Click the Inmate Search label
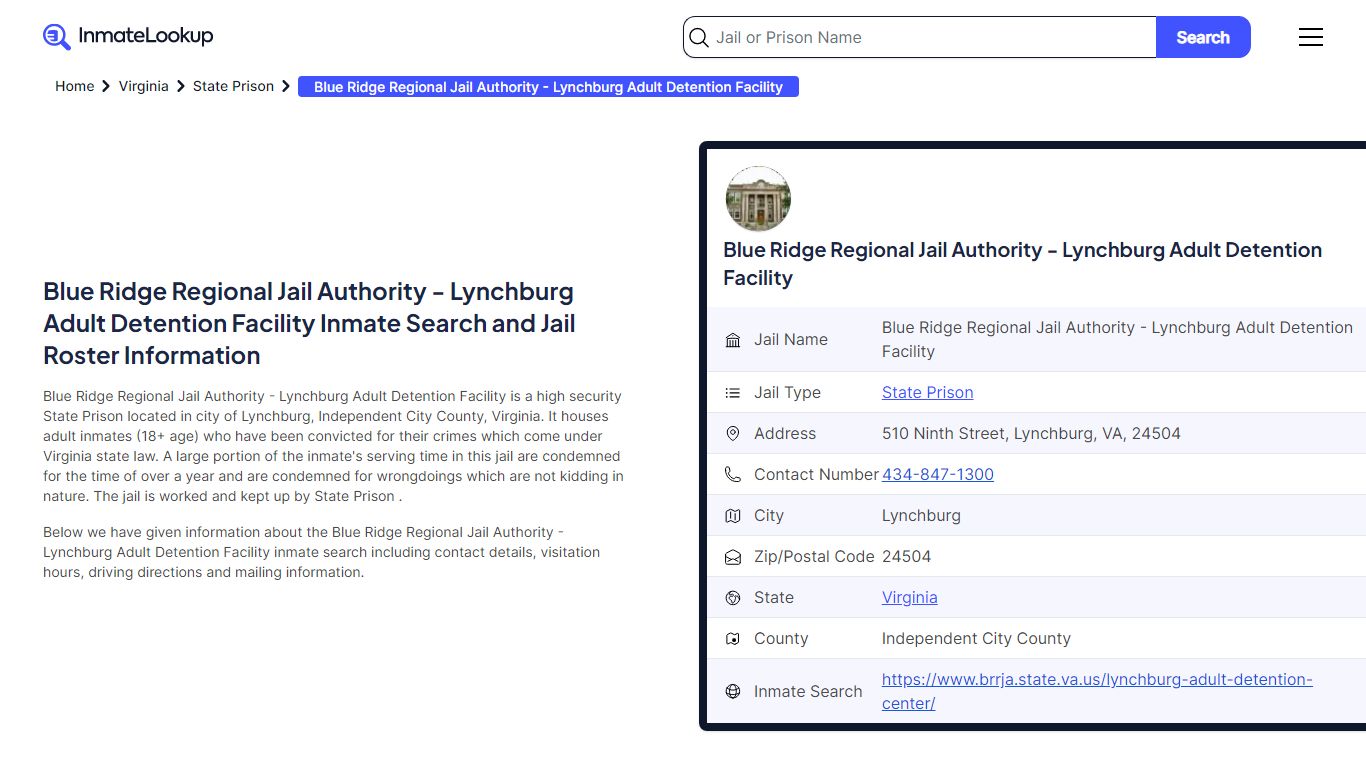The width and height of the screenshot is (1366, 768). point(808,692)
